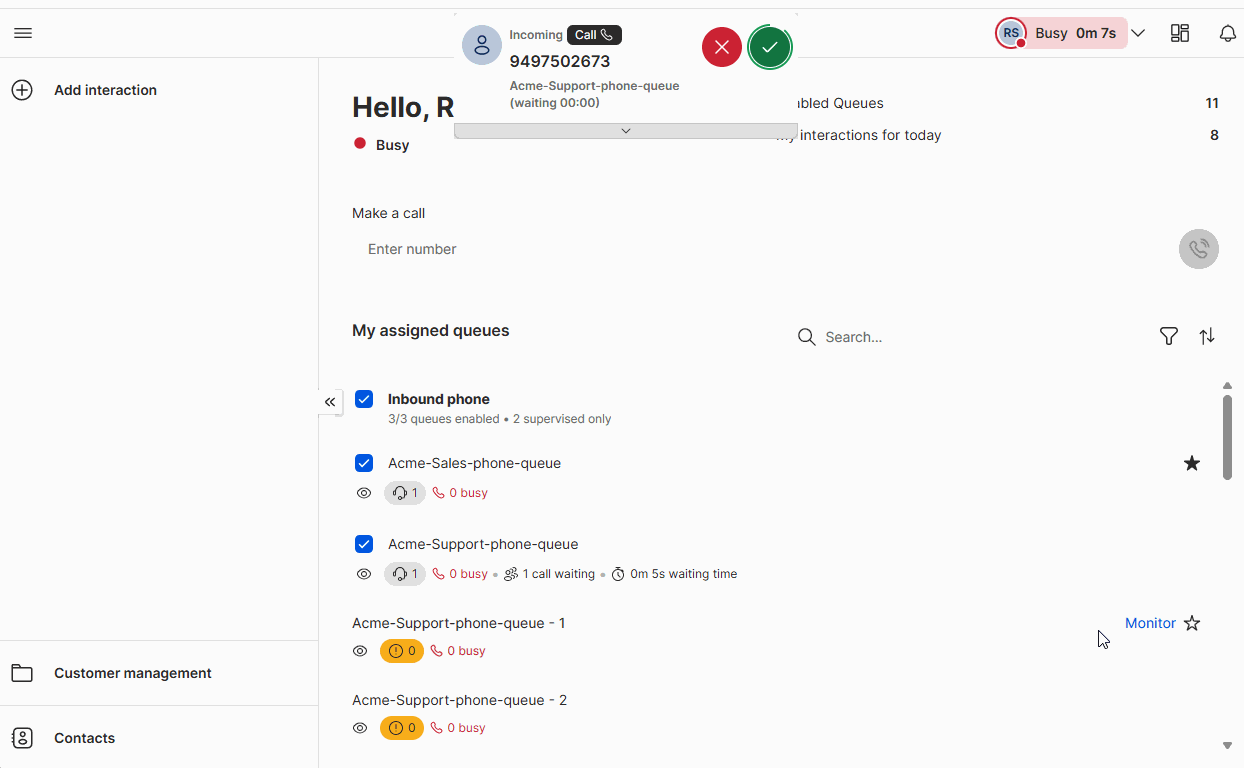Expand the incoming call panel chevron
The height and width of the screenshot is (768, 1244).
coord(625,131)
